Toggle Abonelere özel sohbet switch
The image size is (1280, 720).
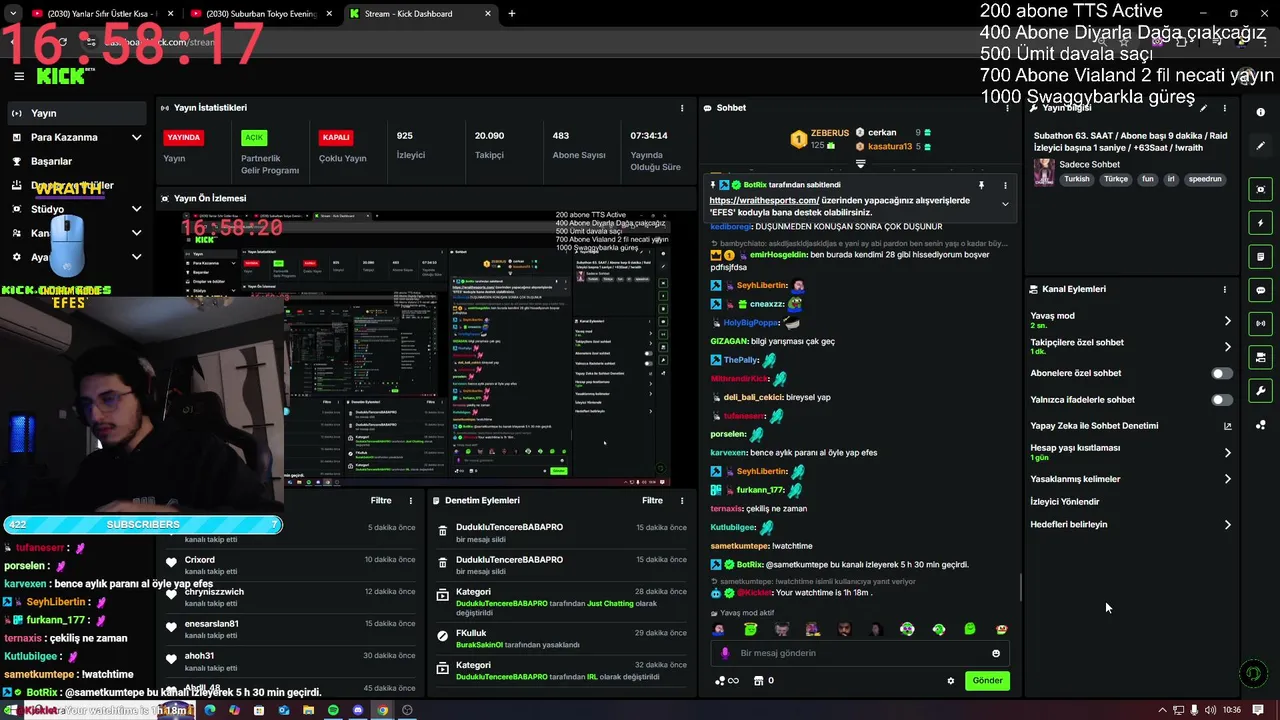[1222, 373]
